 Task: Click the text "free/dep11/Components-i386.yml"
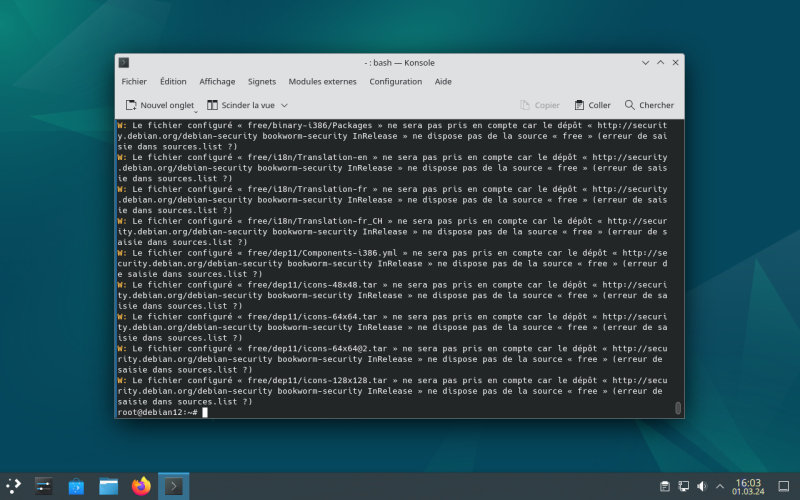pyautogui.click(x=322, y=253)
